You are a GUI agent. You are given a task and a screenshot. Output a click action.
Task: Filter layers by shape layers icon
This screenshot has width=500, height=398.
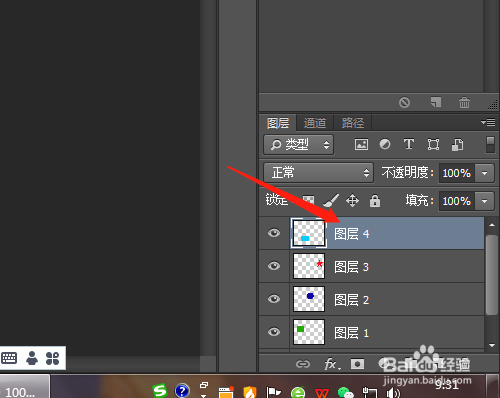(x=433, y=145)
